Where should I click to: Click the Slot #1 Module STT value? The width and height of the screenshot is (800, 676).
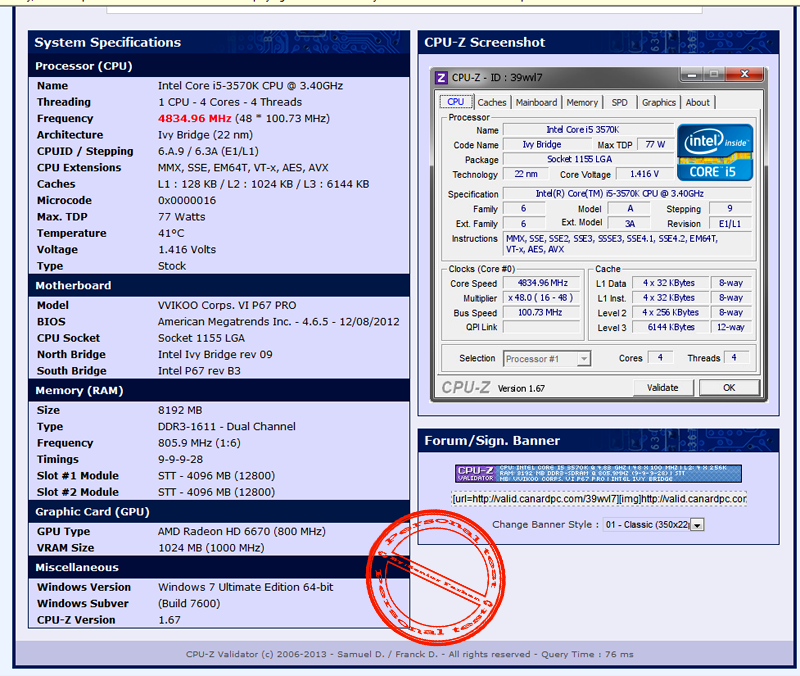(216, 476)
